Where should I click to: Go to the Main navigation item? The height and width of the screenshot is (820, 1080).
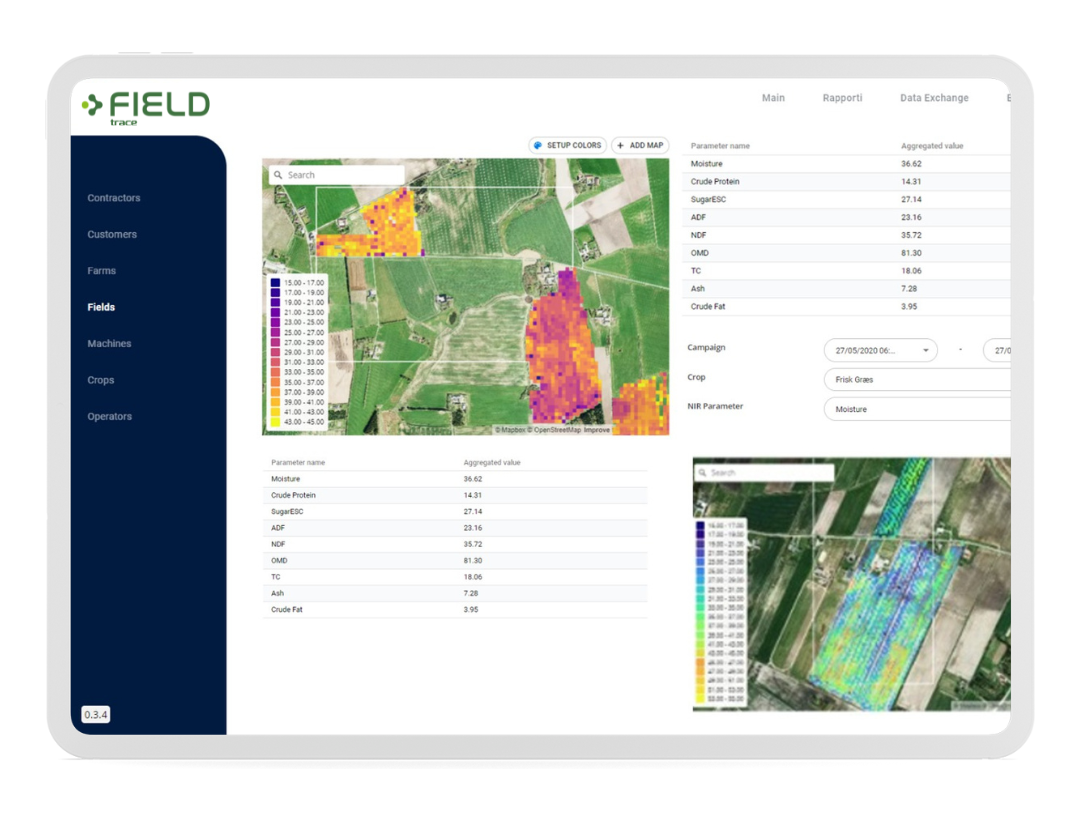pos(773,97)
